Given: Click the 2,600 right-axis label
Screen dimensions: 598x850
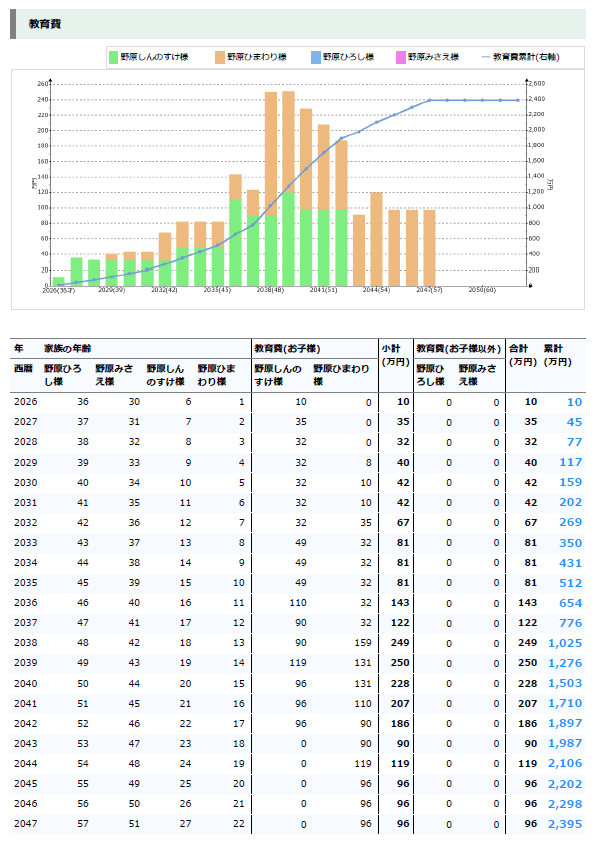Looking at the screenshot, I should [537, 83].
